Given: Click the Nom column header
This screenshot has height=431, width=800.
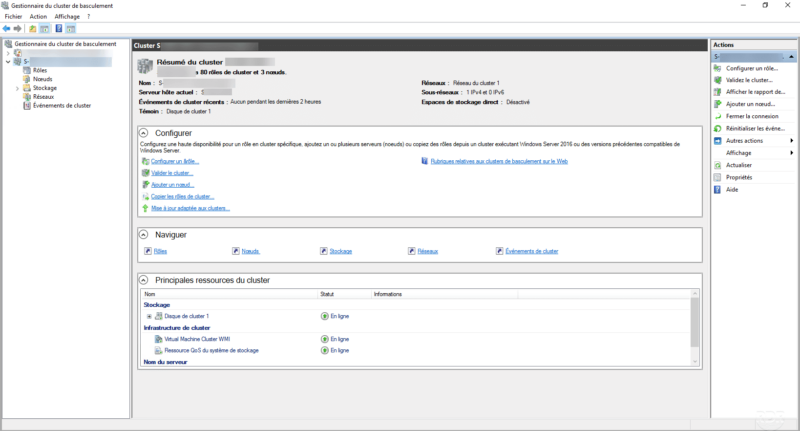Looking at the screenshot, I should [229, 294].
